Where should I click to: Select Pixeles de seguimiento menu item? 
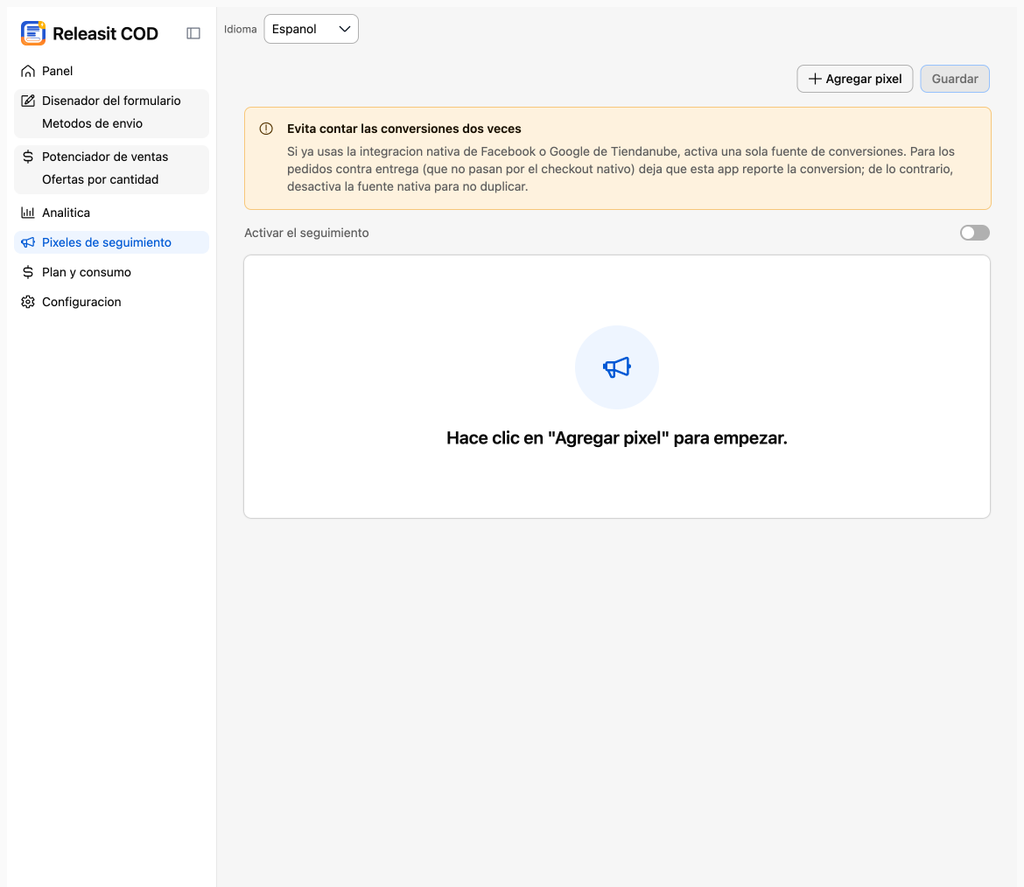point(111,242)
